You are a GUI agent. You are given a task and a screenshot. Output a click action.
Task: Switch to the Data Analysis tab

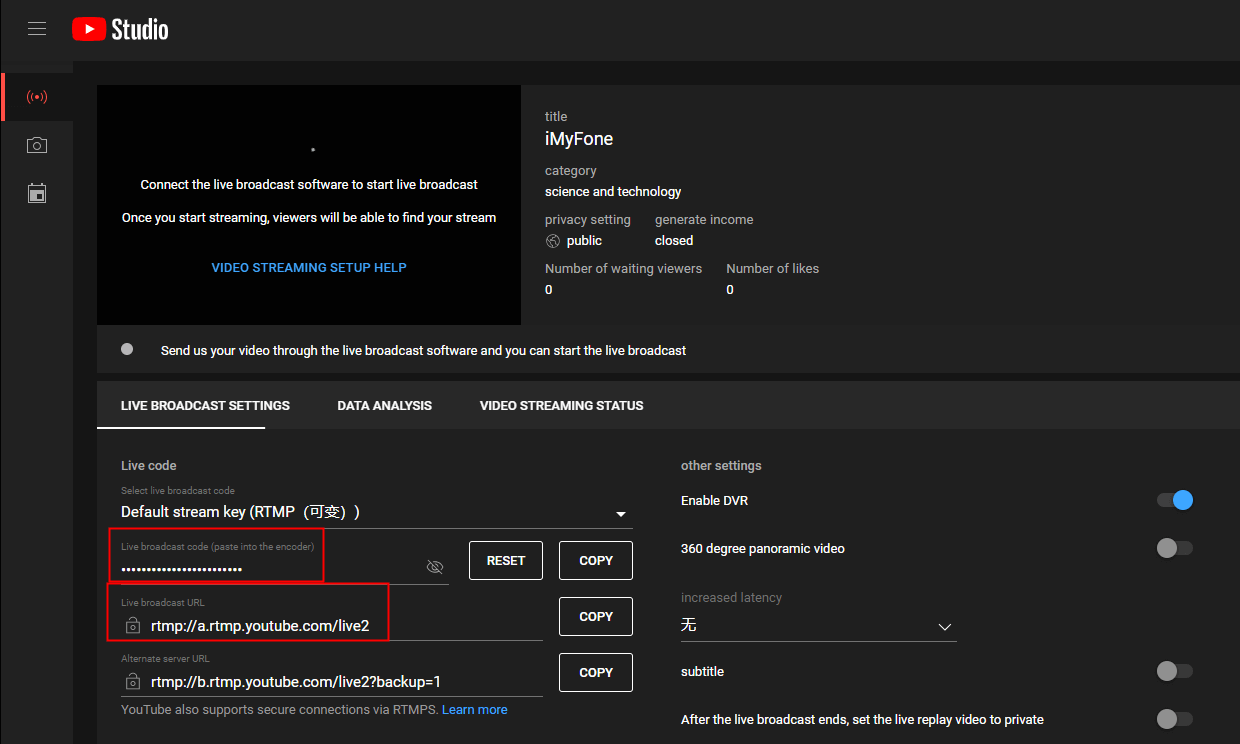point(385,406)
